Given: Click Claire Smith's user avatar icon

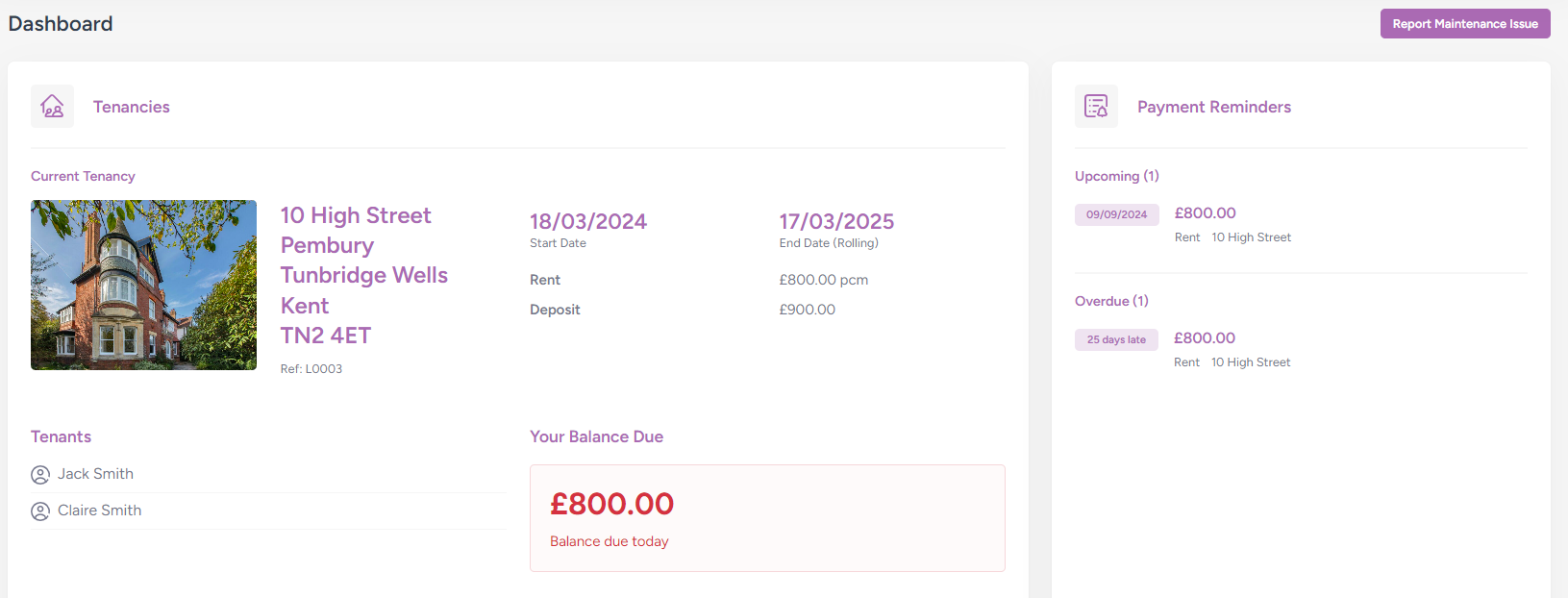Looking at the screenshot, I should point(40,511).
